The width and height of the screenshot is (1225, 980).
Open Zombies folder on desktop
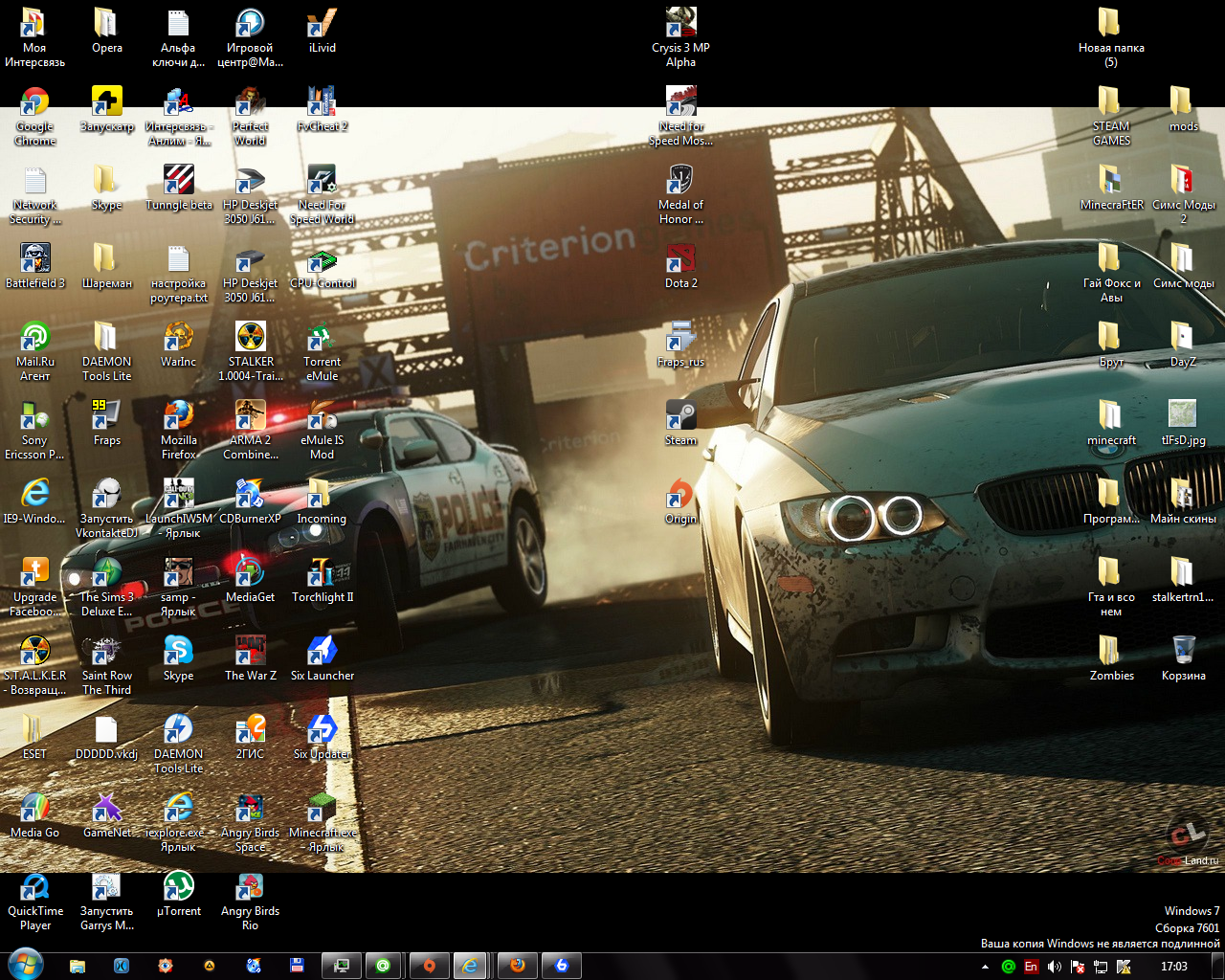coord(1111,651)
